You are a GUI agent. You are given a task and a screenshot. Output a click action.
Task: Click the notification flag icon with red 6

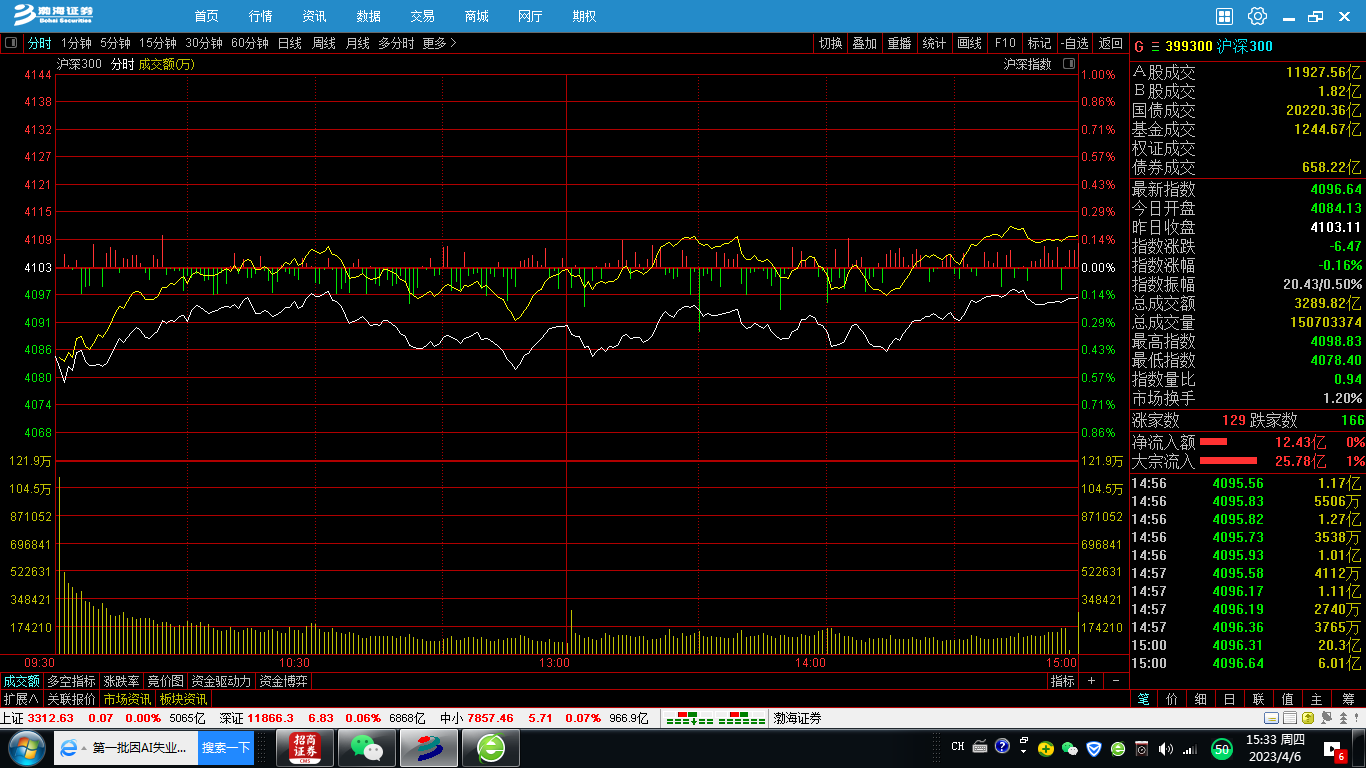[x=1334, y=750]
